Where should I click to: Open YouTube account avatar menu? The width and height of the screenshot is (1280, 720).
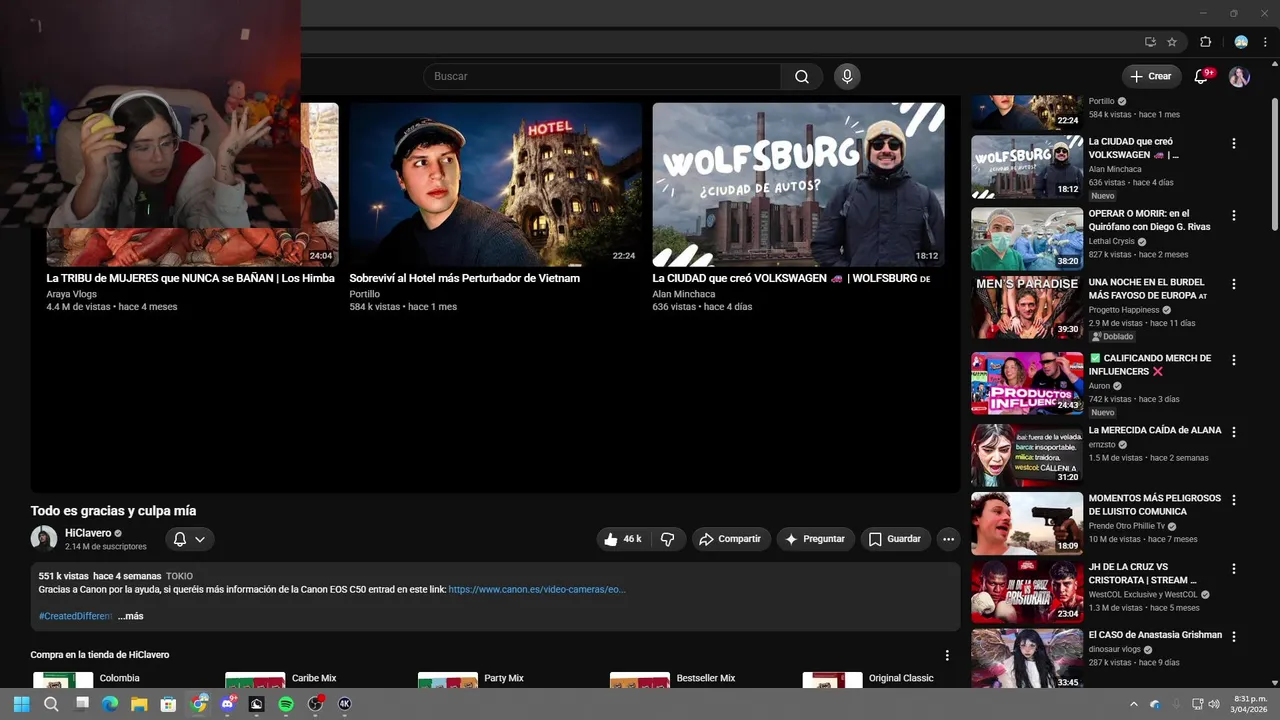pos(1239,77)
